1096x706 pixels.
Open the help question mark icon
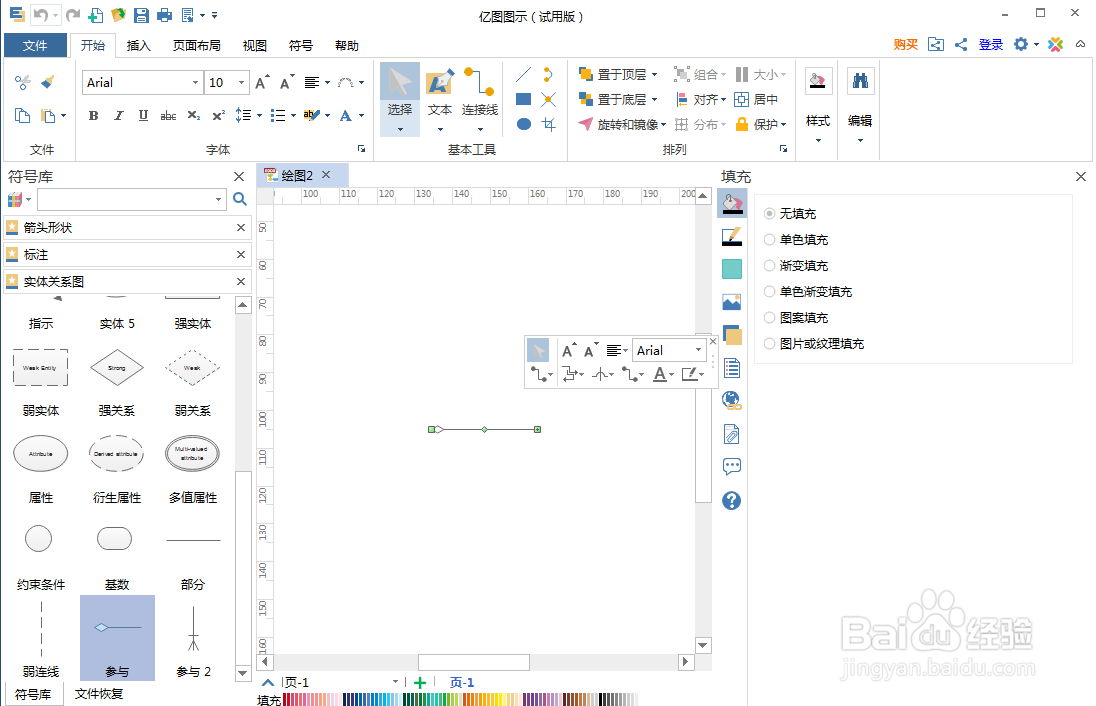[x=731, y=500]
